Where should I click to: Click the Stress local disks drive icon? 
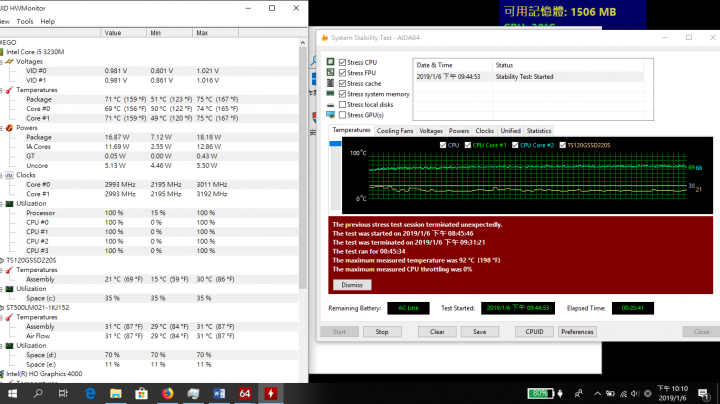[x=330, y=105]
